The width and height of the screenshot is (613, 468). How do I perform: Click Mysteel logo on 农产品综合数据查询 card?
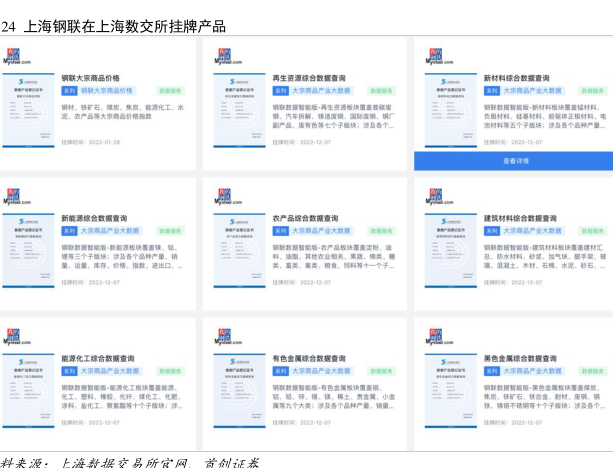[x=228, y=197]
